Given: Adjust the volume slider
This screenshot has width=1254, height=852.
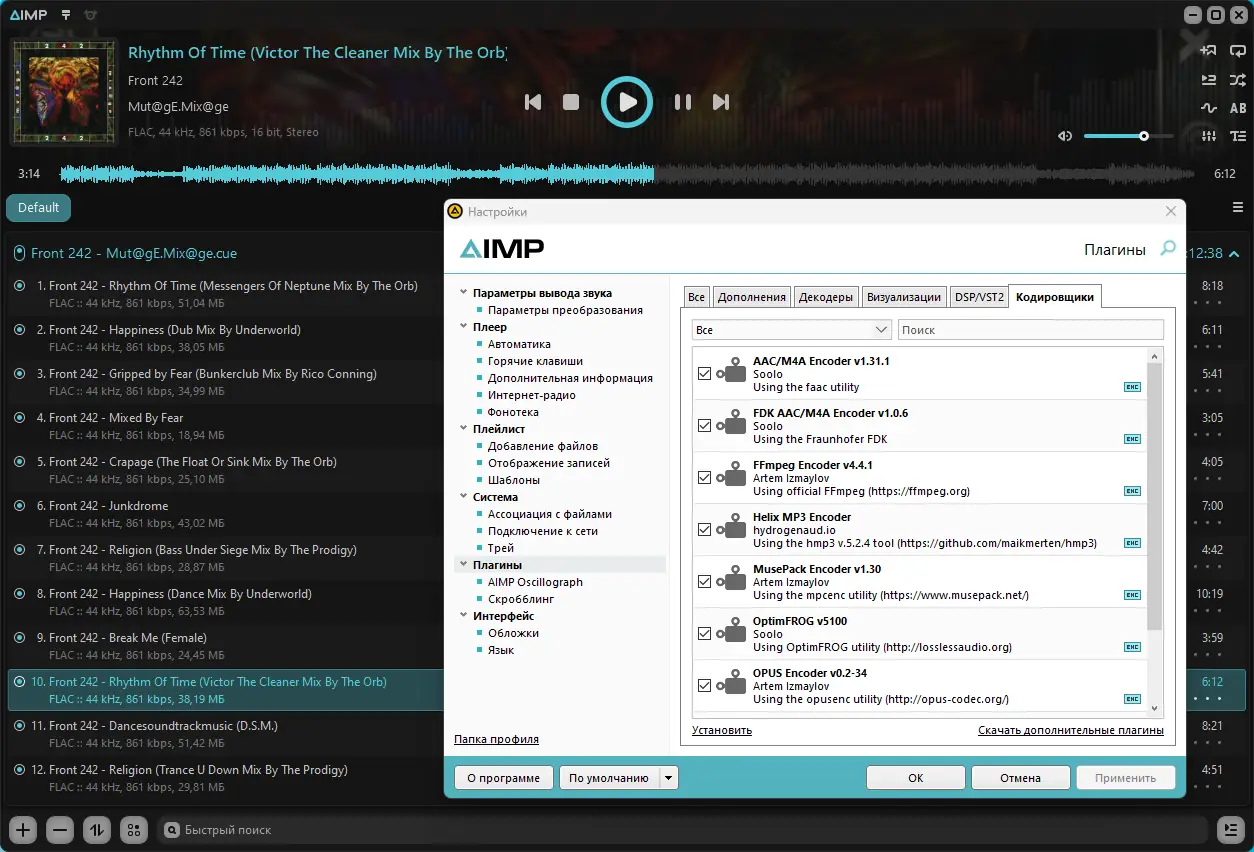Looking at the screenshot, I should click(x=1129, y=136).
